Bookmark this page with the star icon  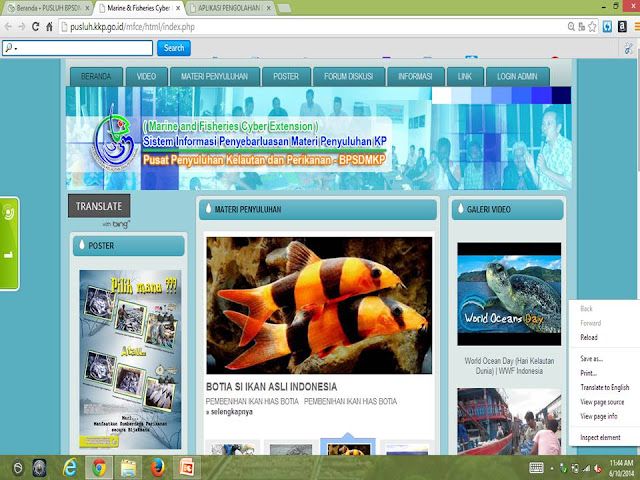click(x=592, y=27)
